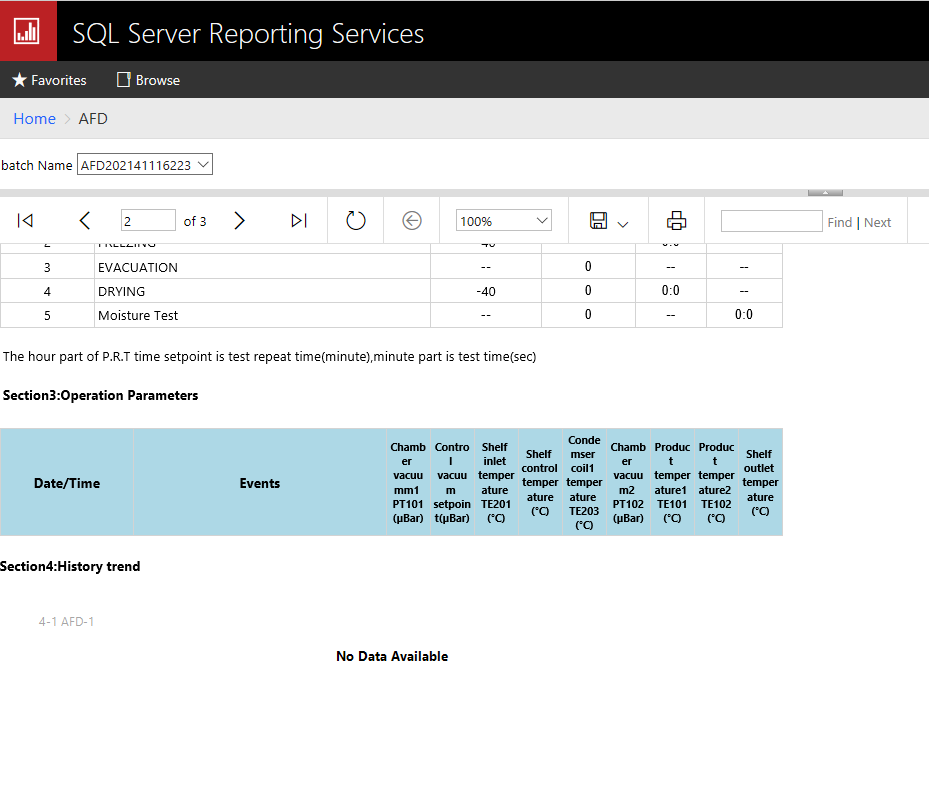The image size is (929, 797).
Task: Open Favorites star menu
Action: click(x=49, y=80)
